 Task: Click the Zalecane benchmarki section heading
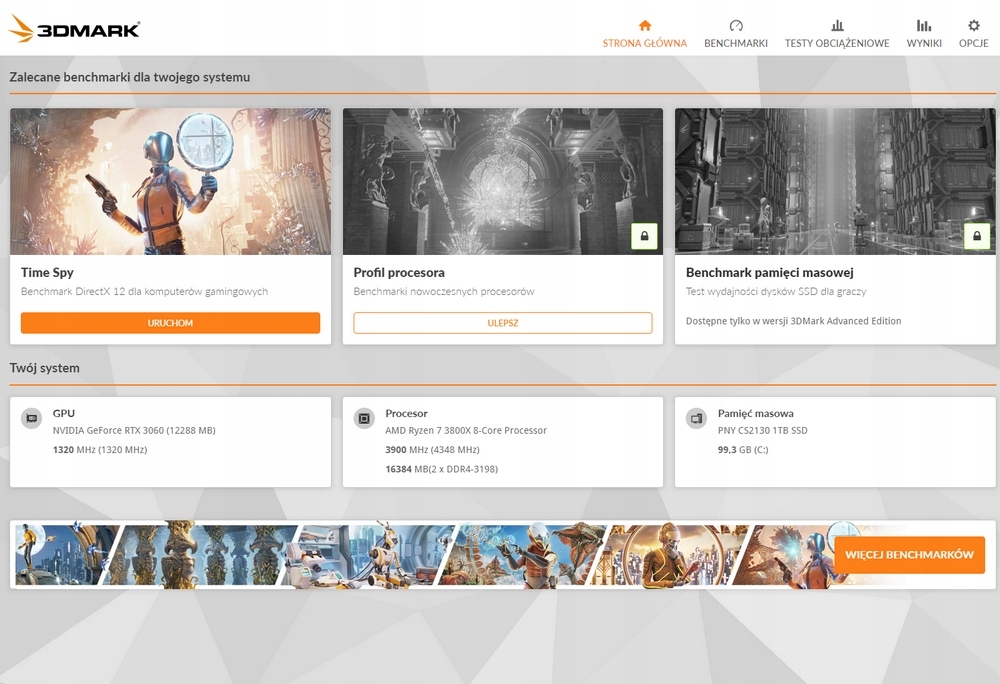coord(129,77)
